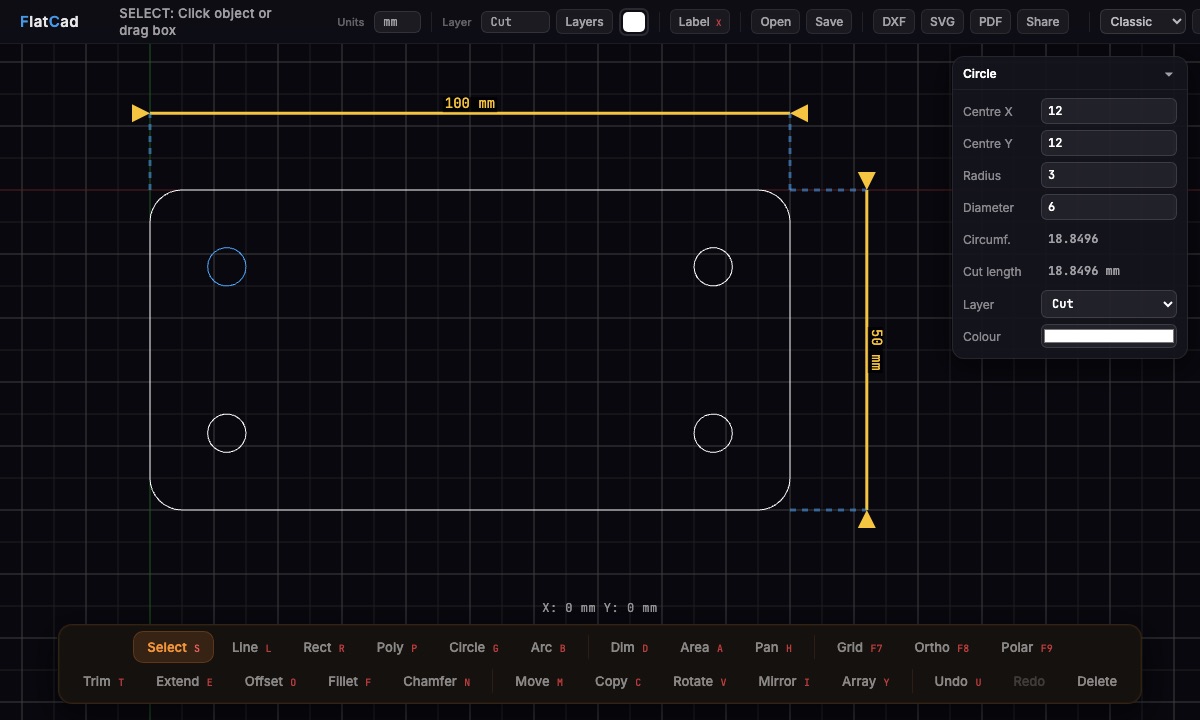Image resolution: width=1200 pixels, height=720 pixels.
Task: Open the Classic theme dropdown
Action: click(x=1142, y=22)
